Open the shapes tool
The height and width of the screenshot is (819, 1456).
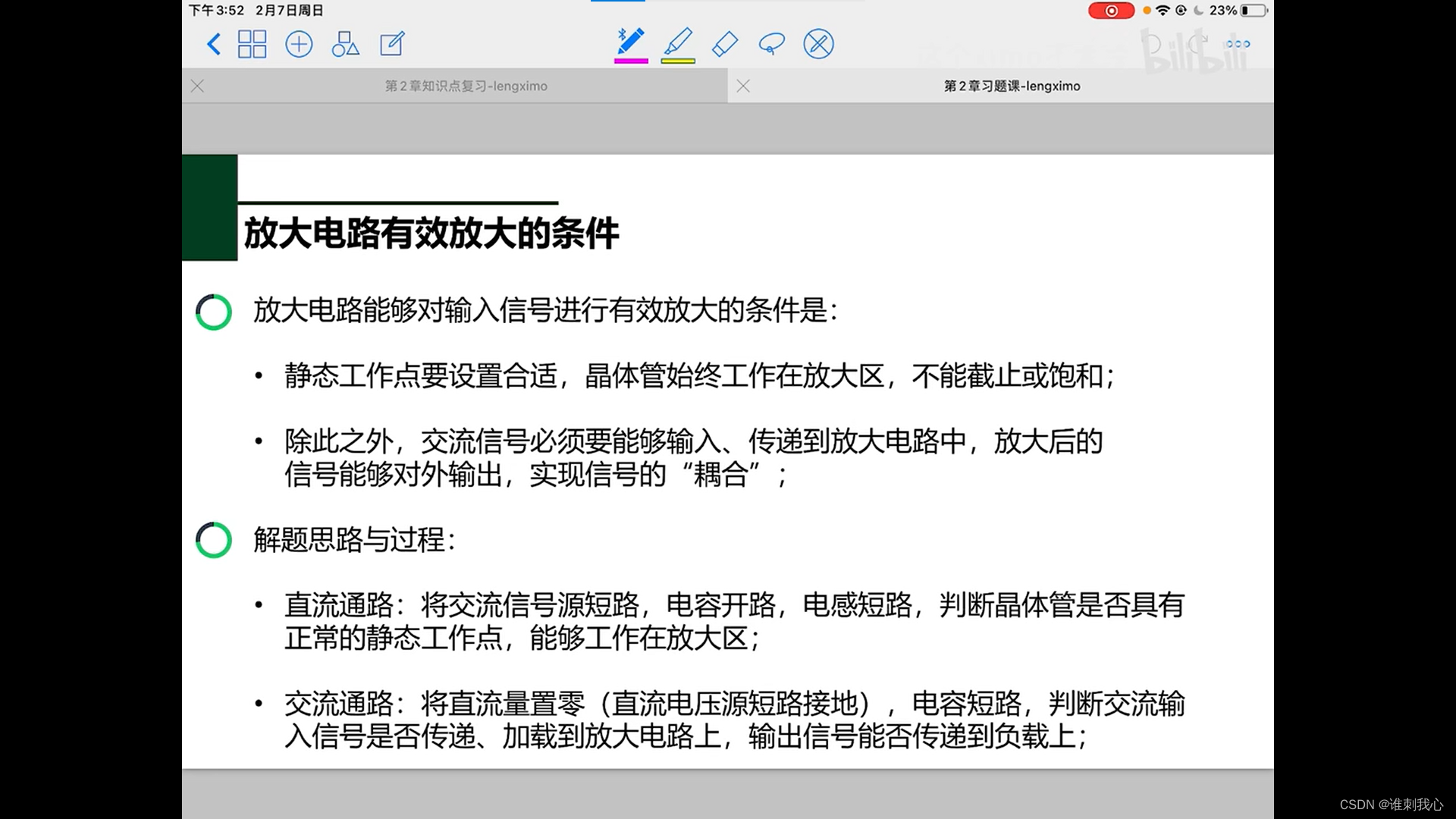tap(345, 44)
